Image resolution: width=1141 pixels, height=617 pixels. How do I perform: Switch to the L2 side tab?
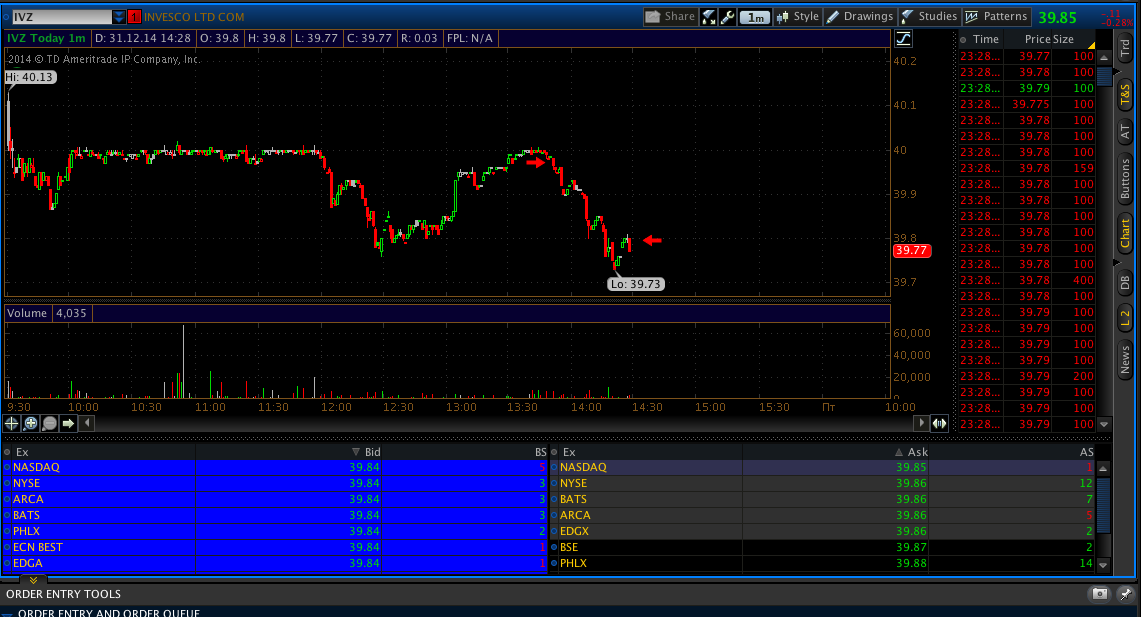[1125, 317]
